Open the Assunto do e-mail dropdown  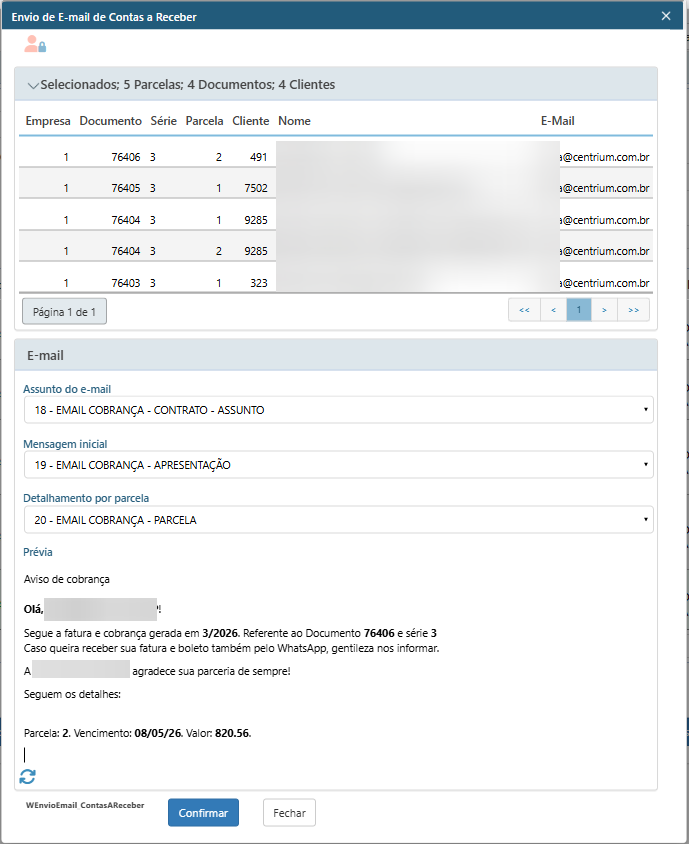pos(338,410)
